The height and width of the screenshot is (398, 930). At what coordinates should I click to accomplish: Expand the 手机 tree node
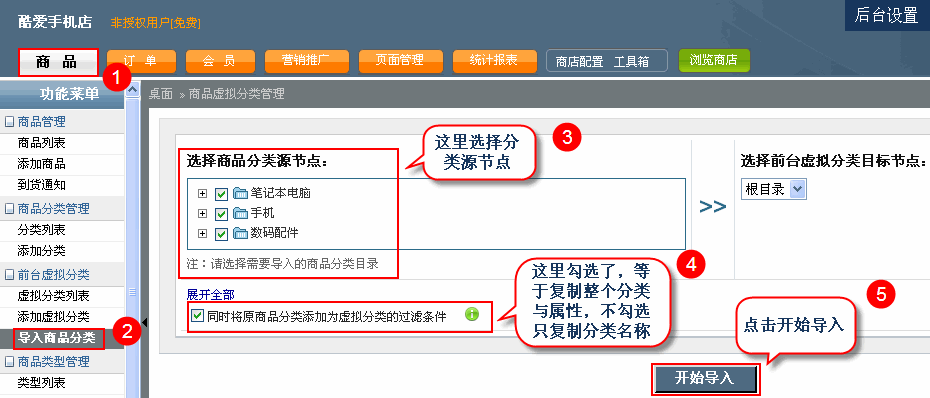[203, 214]
